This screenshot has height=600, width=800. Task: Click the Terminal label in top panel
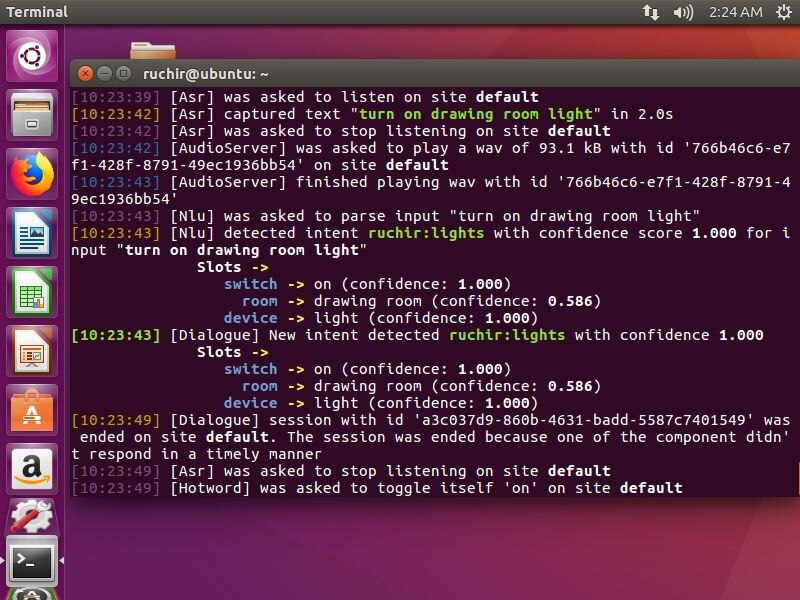37,12
